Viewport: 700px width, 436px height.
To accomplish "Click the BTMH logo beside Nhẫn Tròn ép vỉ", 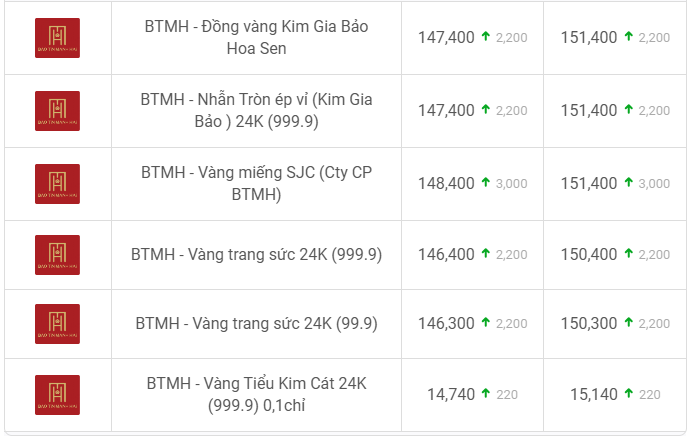I will (57, 111).
